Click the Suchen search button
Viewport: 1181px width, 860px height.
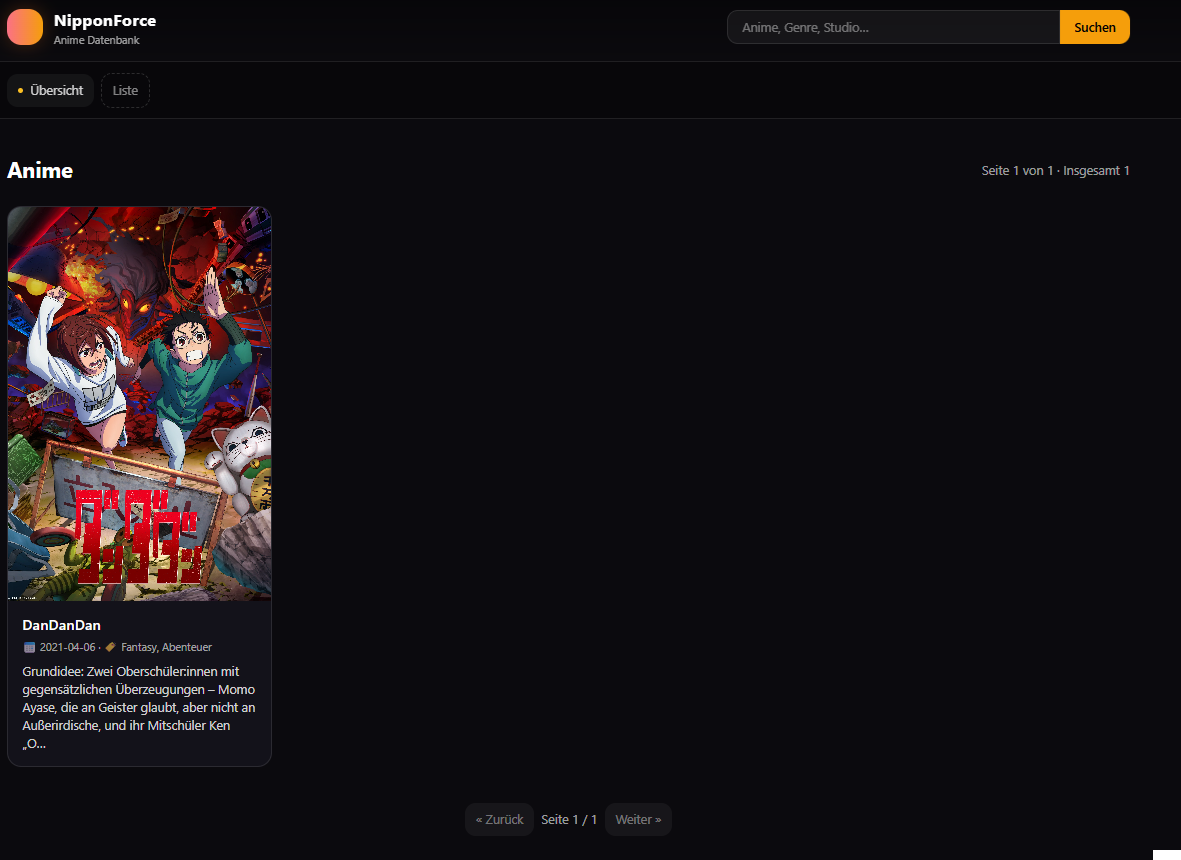(1094, 27)
